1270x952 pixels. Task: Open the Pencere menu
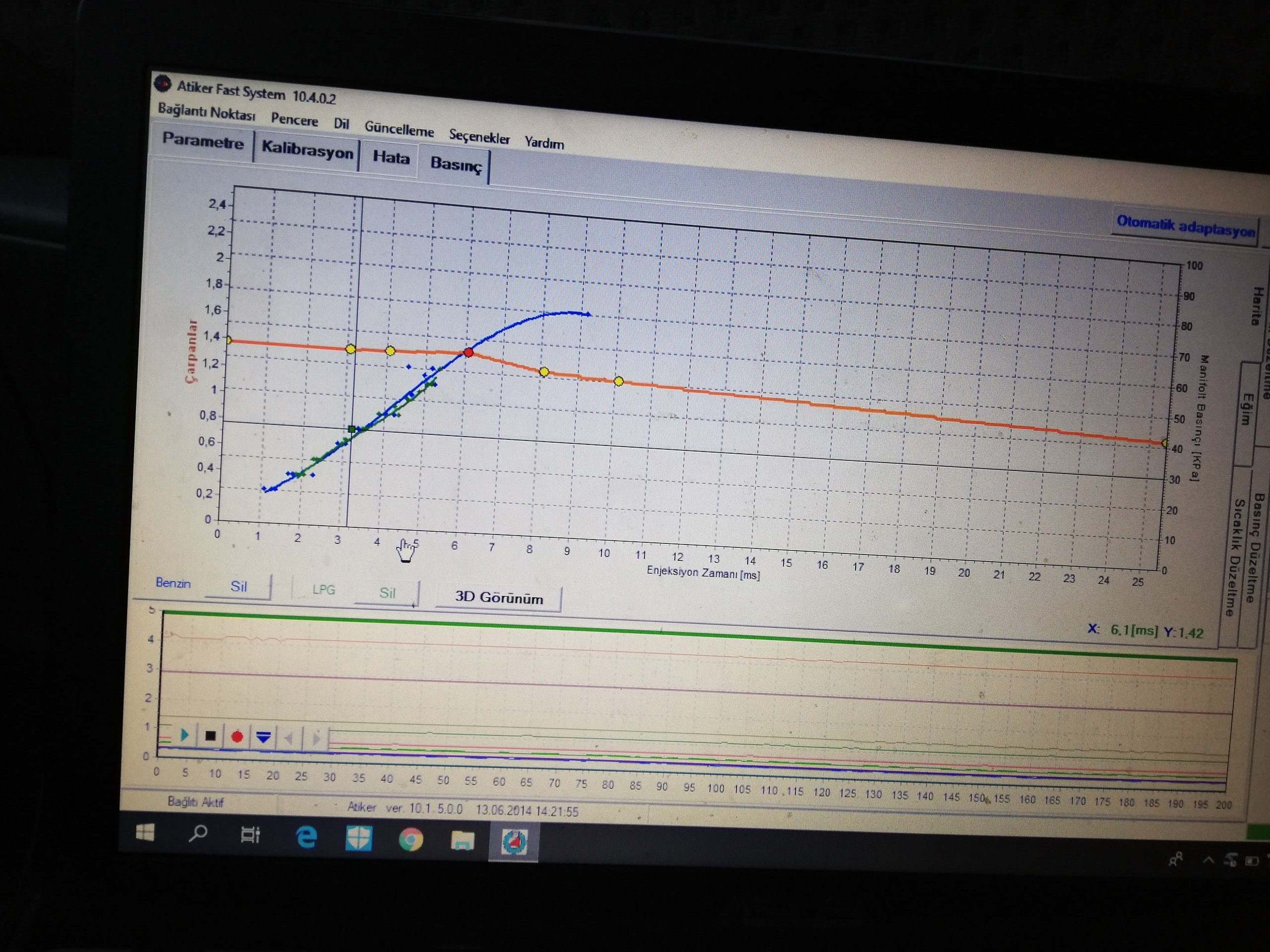click(x=294, y=119)
